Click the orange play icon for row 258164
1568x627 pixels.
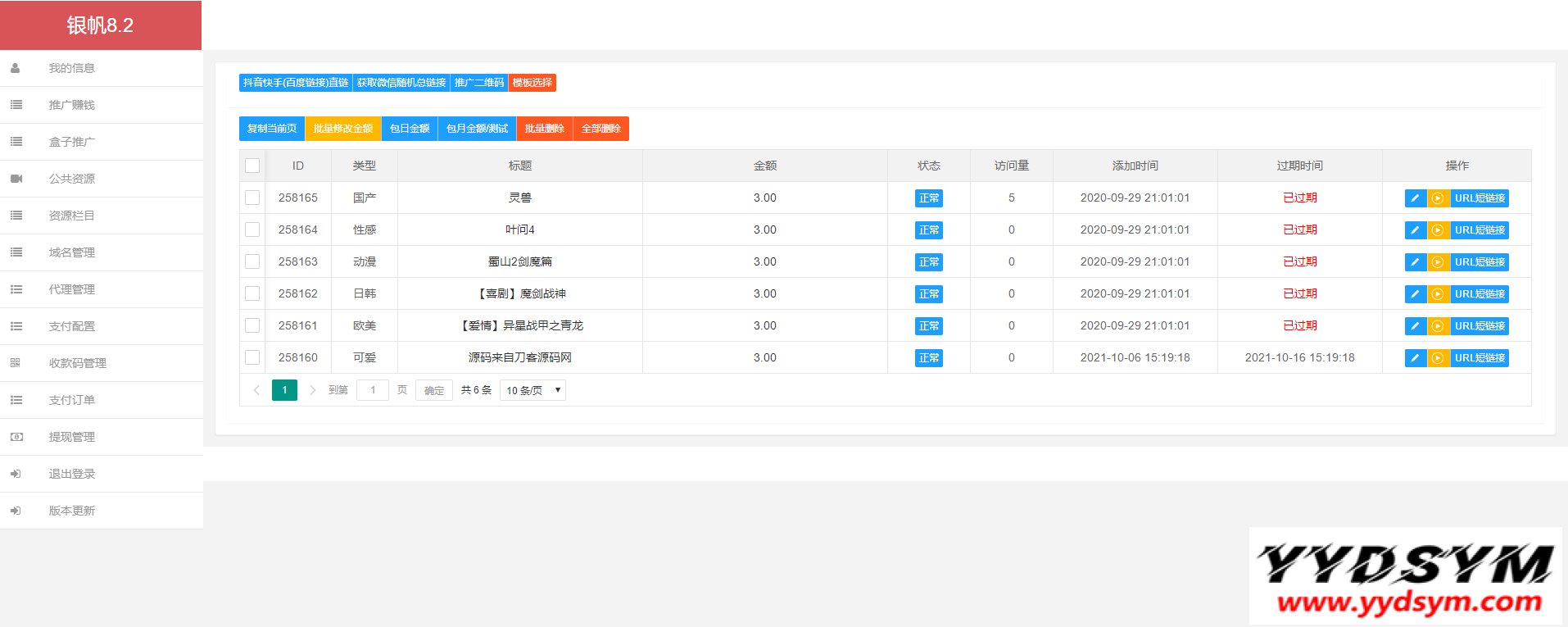coord(1438,230)
